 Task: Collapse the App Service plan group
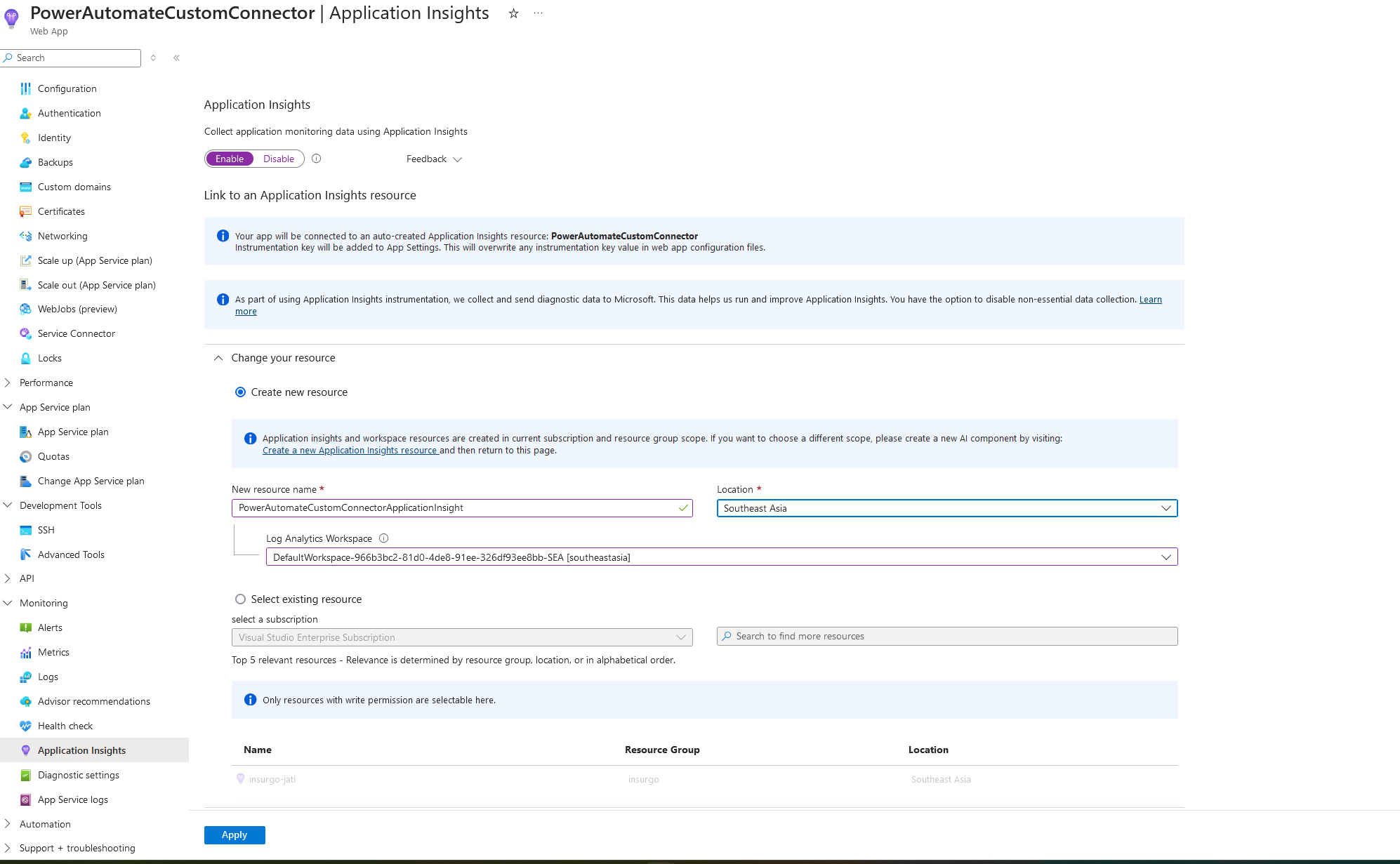coord(8,407)
